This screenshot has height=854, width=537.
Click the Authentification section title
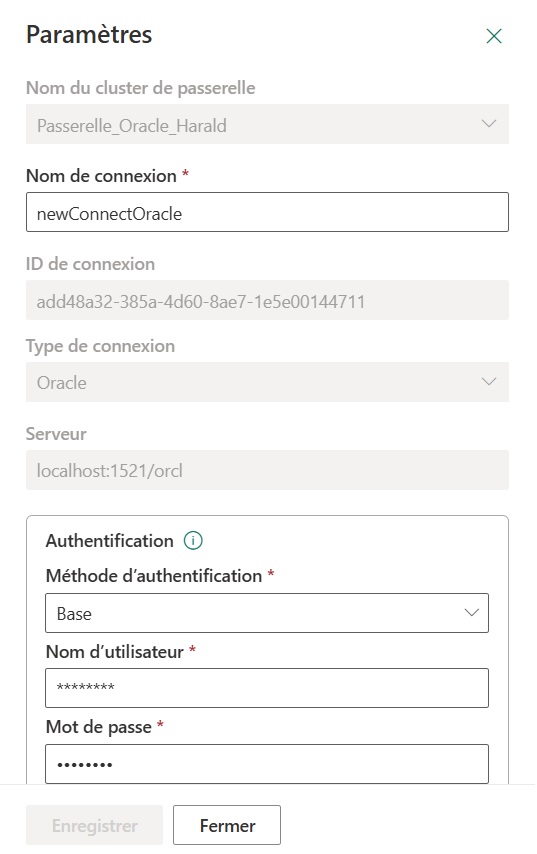tap(109, 541)
